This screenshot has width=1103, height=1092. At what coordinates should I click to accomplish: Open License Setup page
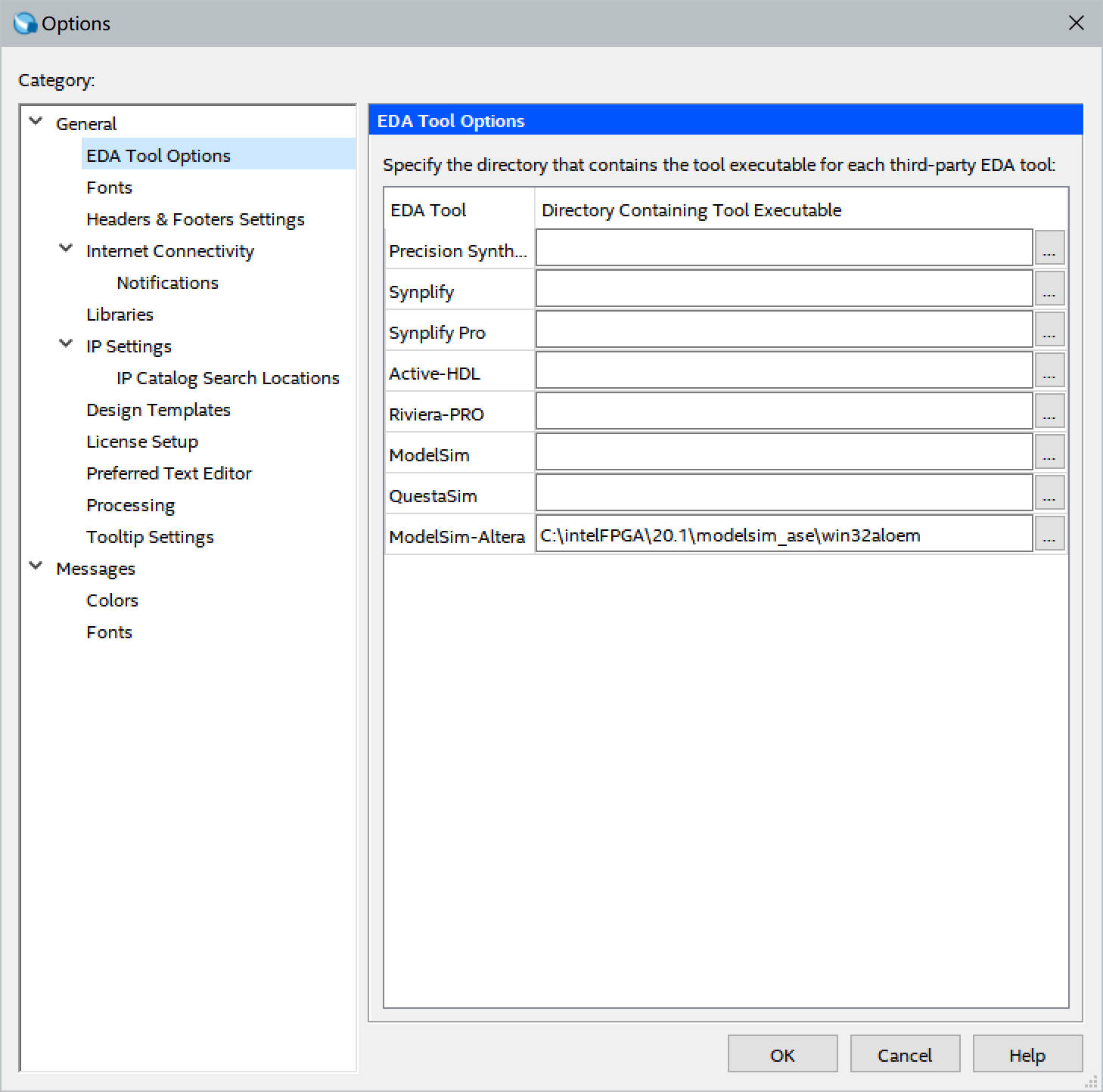click(142, 441)
